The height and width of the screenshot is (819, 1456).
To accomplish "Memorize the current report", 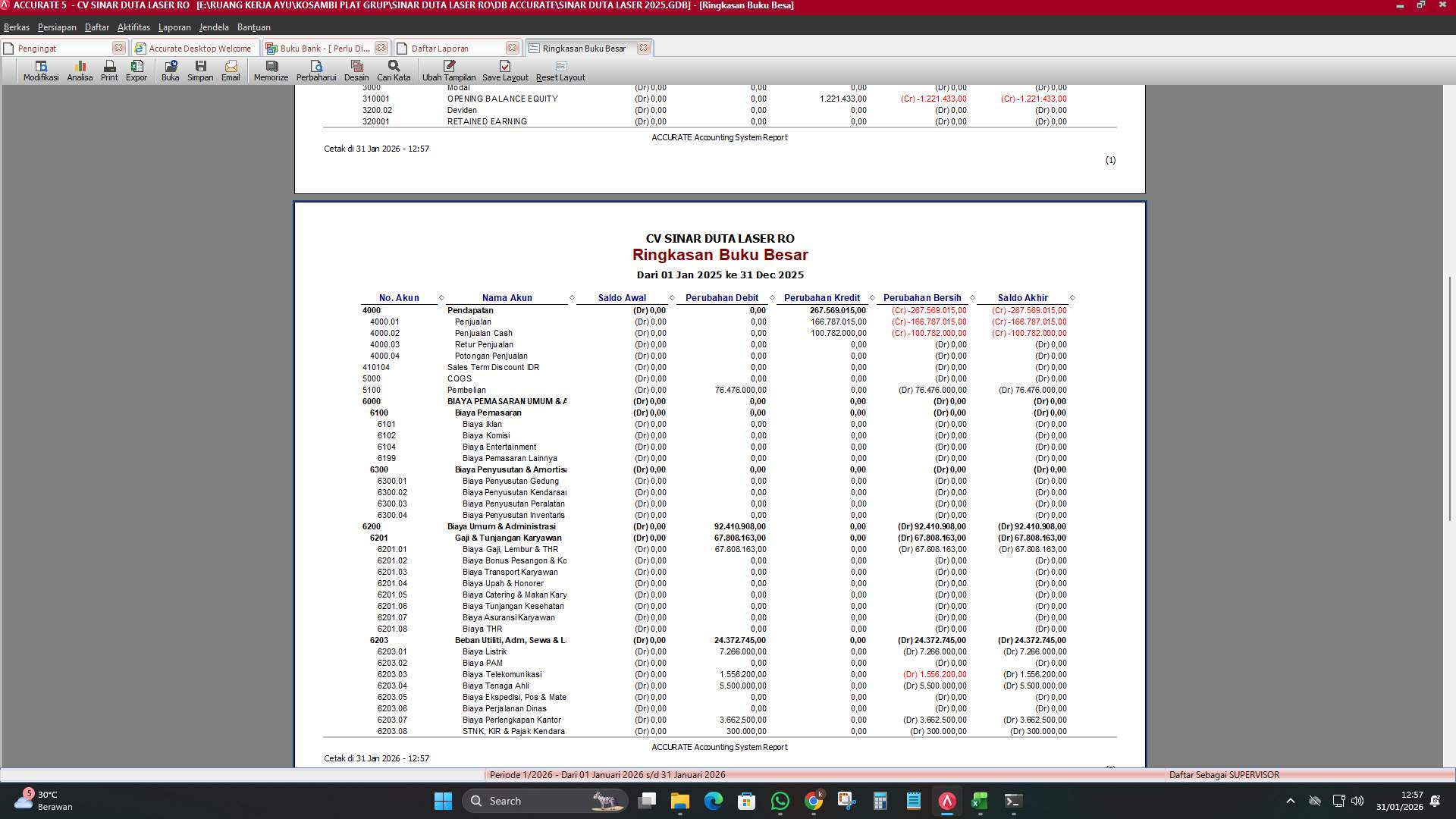I will tap(270, 71).
